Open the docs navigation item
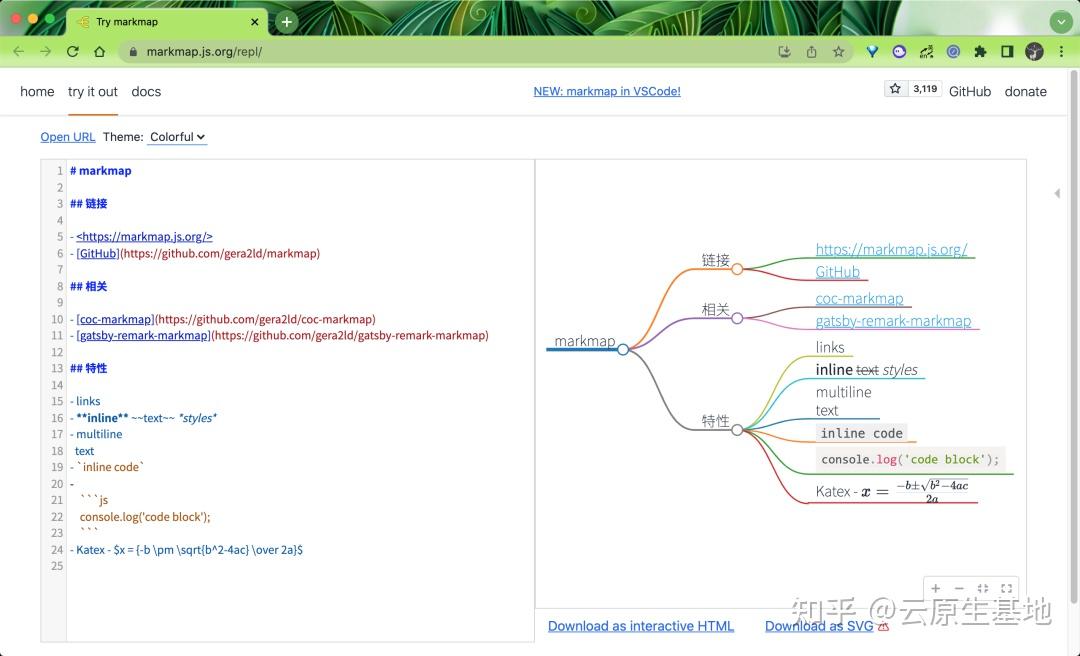 coord(146,91)
